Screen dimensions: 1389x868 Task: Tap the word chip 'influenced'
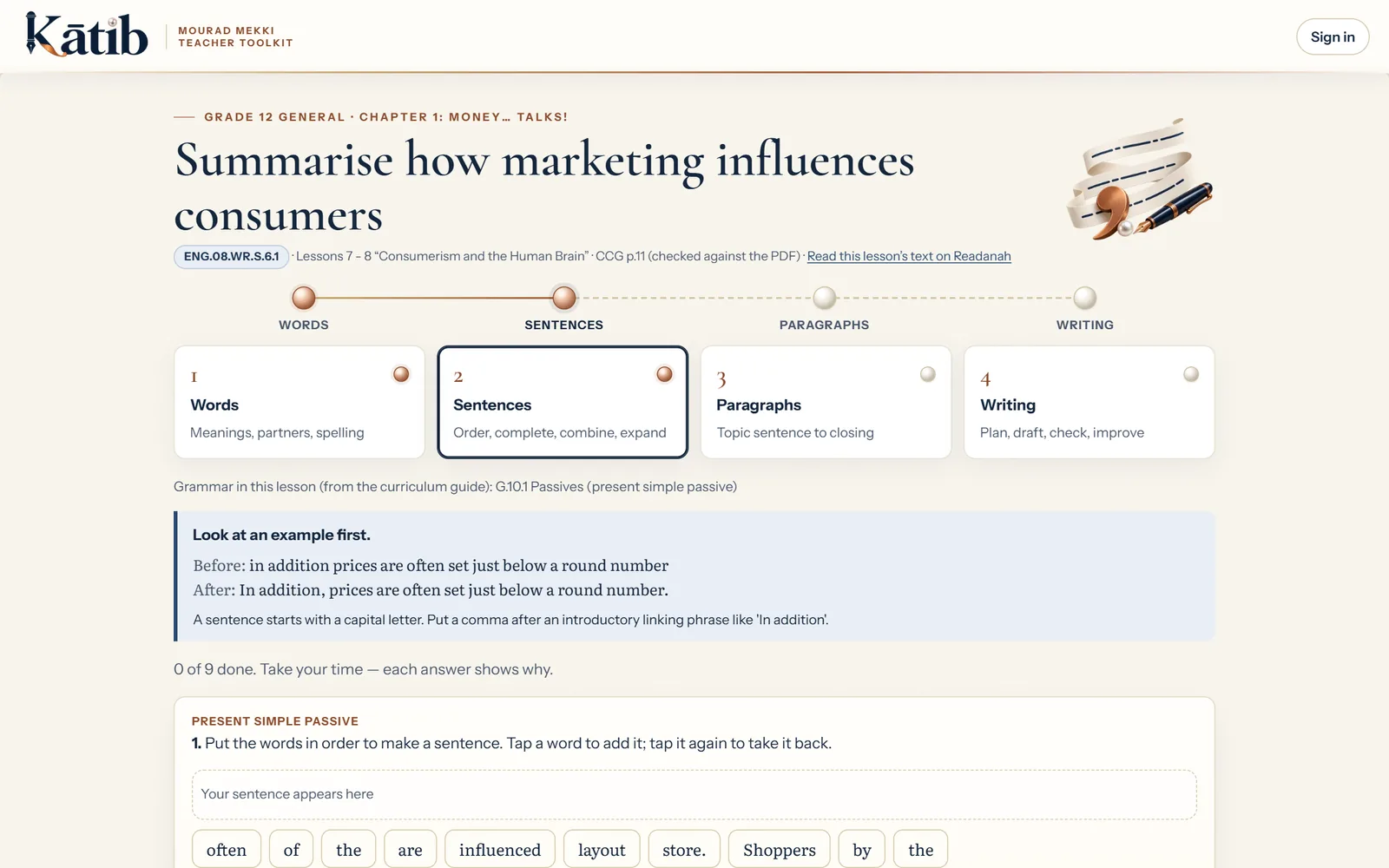click(500, 850)
